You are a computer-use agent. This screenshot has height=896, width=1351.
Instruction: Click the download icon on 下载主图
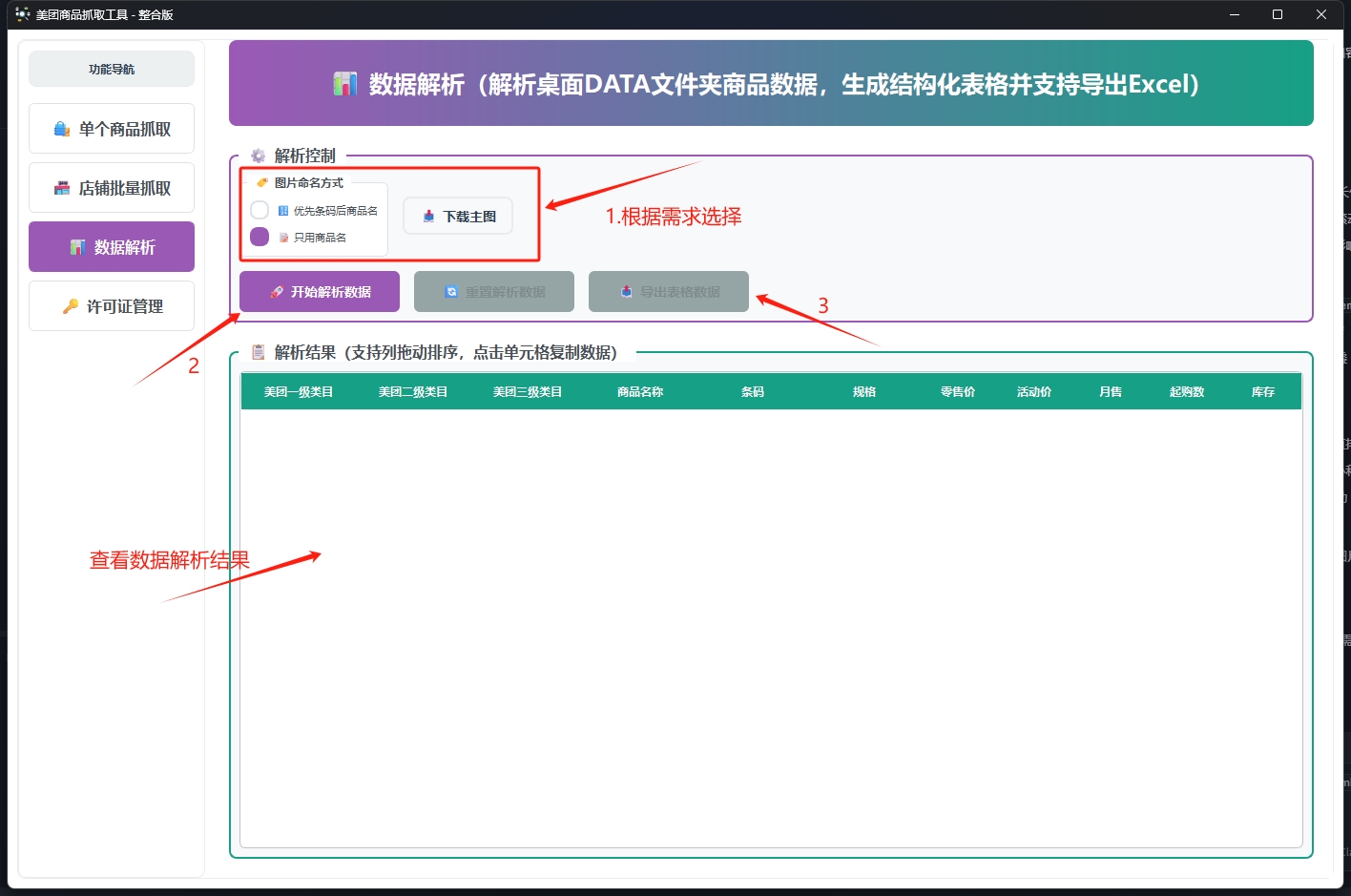429,217
